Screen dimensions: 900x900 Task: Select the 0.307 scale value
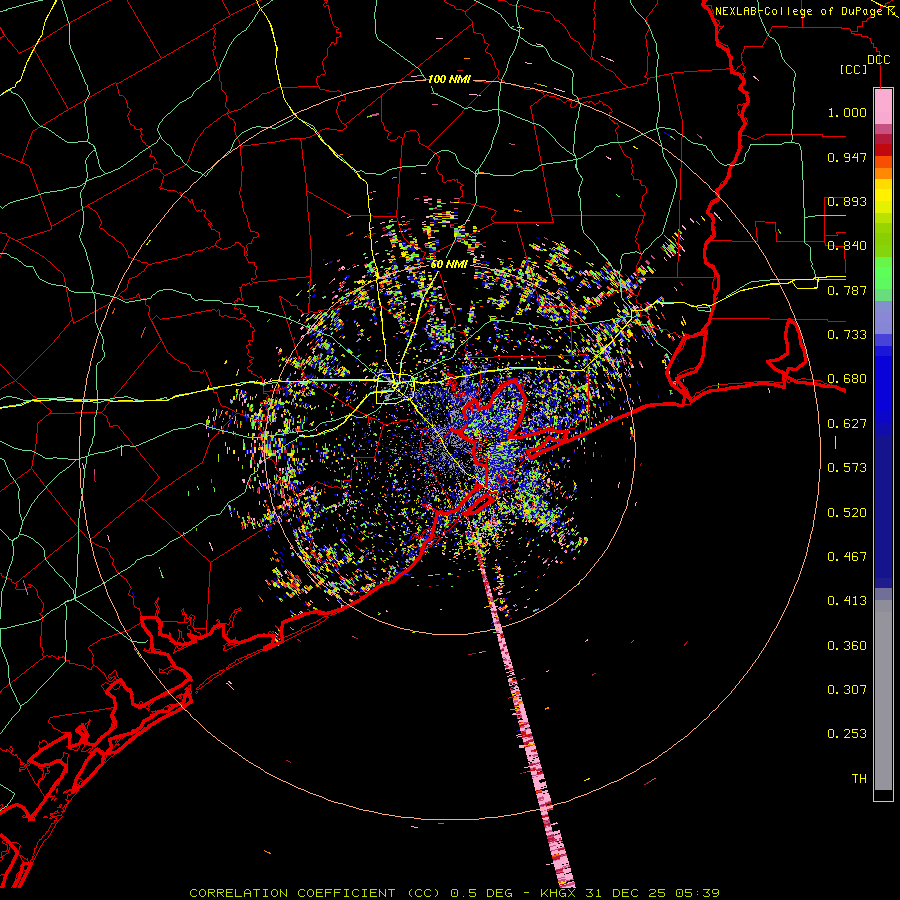click(x=847, y=690)
